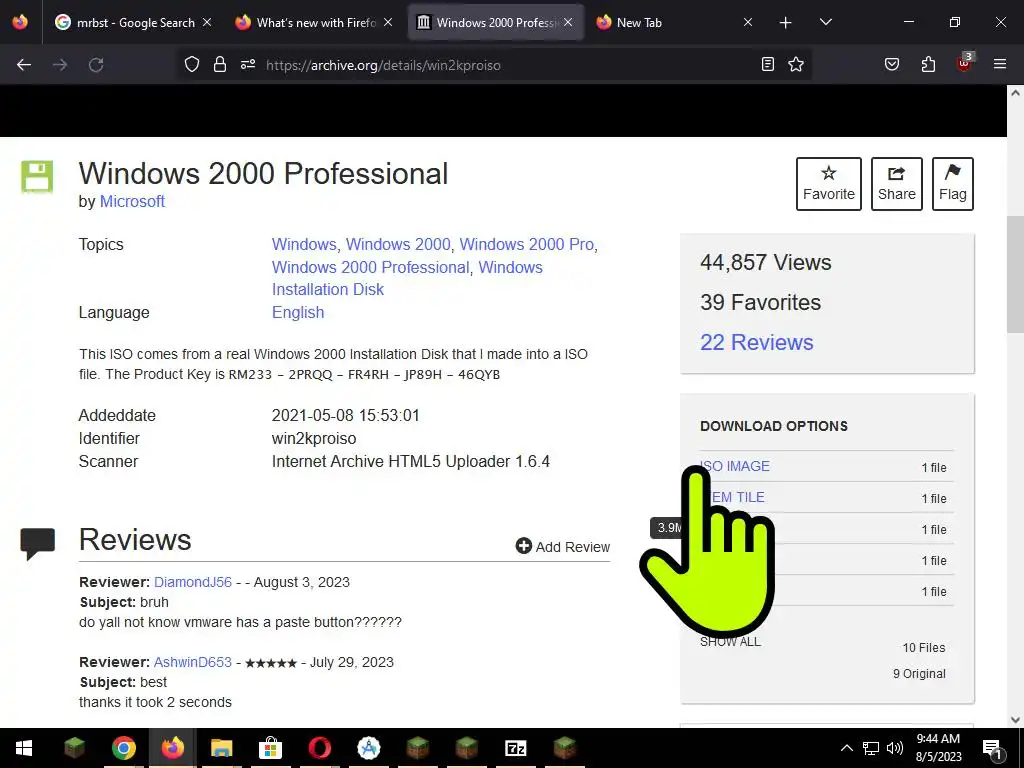Screen dimensions: 1024x768
Task: Click the green floppy software icon
Action: tap(37, 176)
